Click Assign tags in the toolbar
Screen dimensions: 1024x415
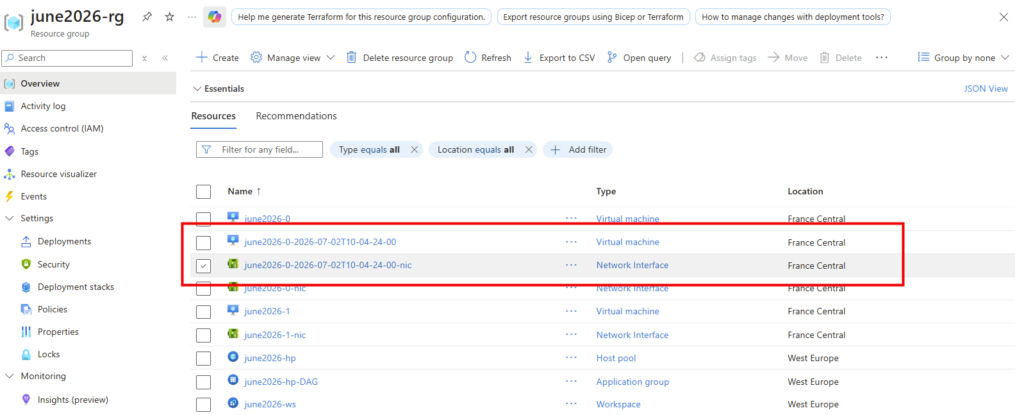point(725,58)
